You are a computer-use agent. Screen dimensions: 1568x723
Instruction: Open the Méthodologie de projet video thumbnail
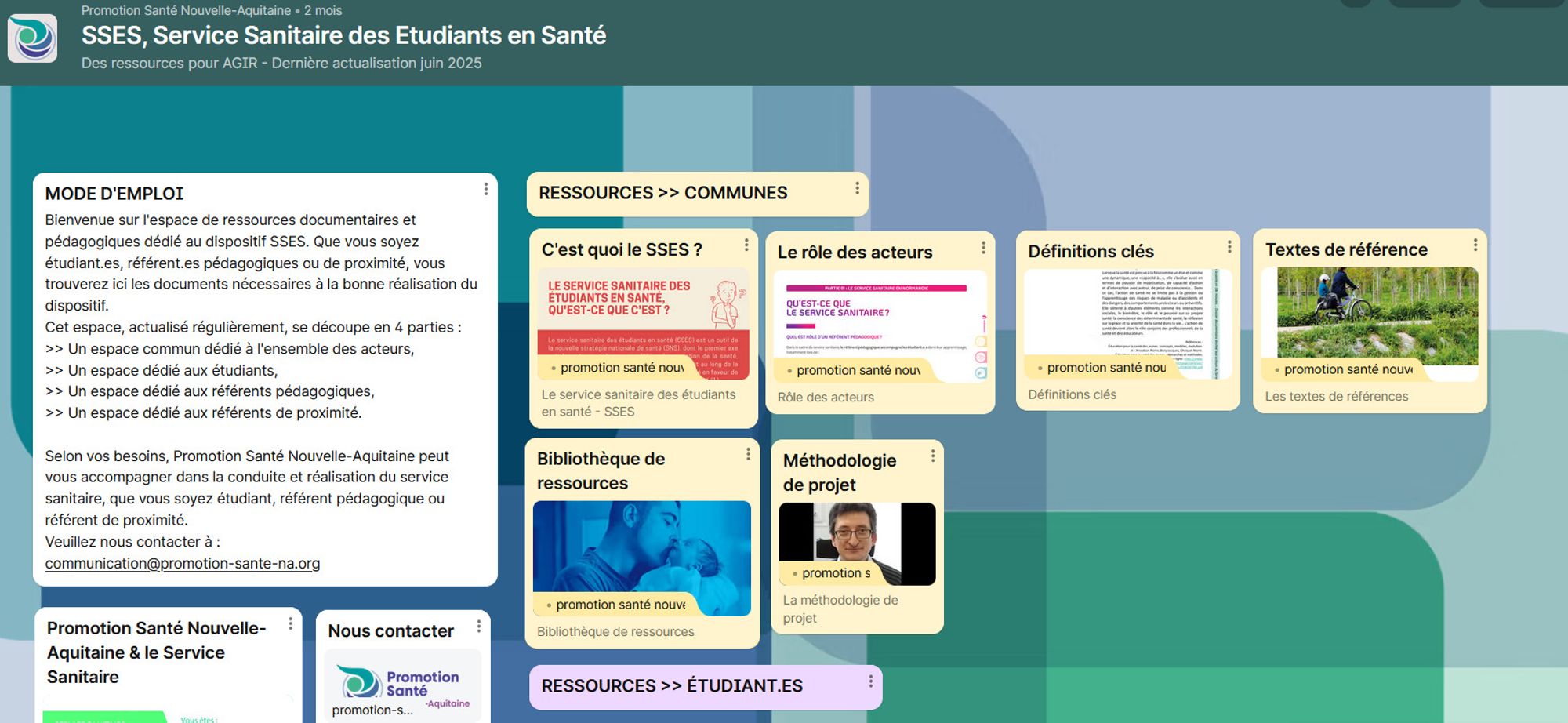857,543
